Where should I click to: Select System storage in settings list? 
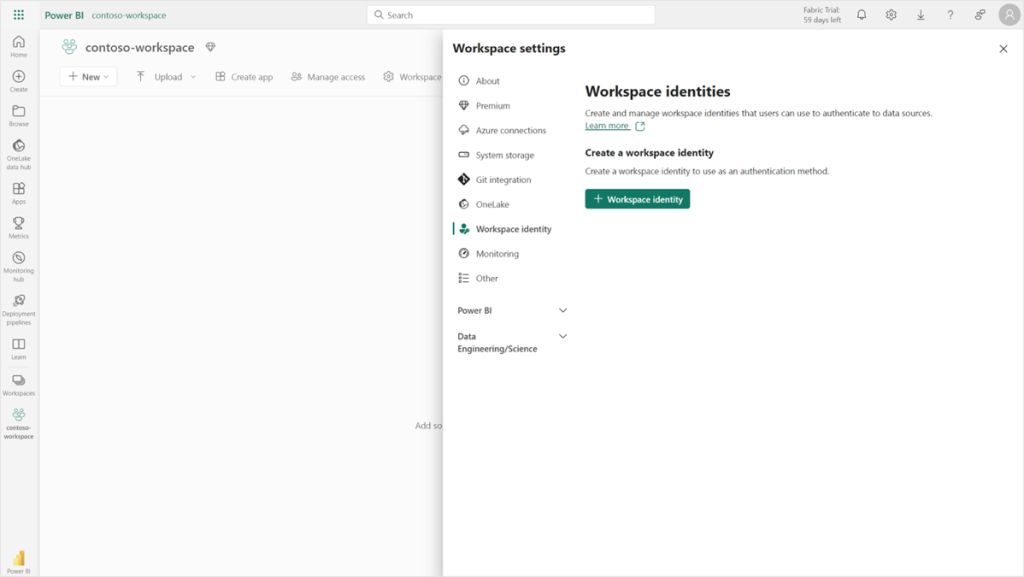click(504, 155)
